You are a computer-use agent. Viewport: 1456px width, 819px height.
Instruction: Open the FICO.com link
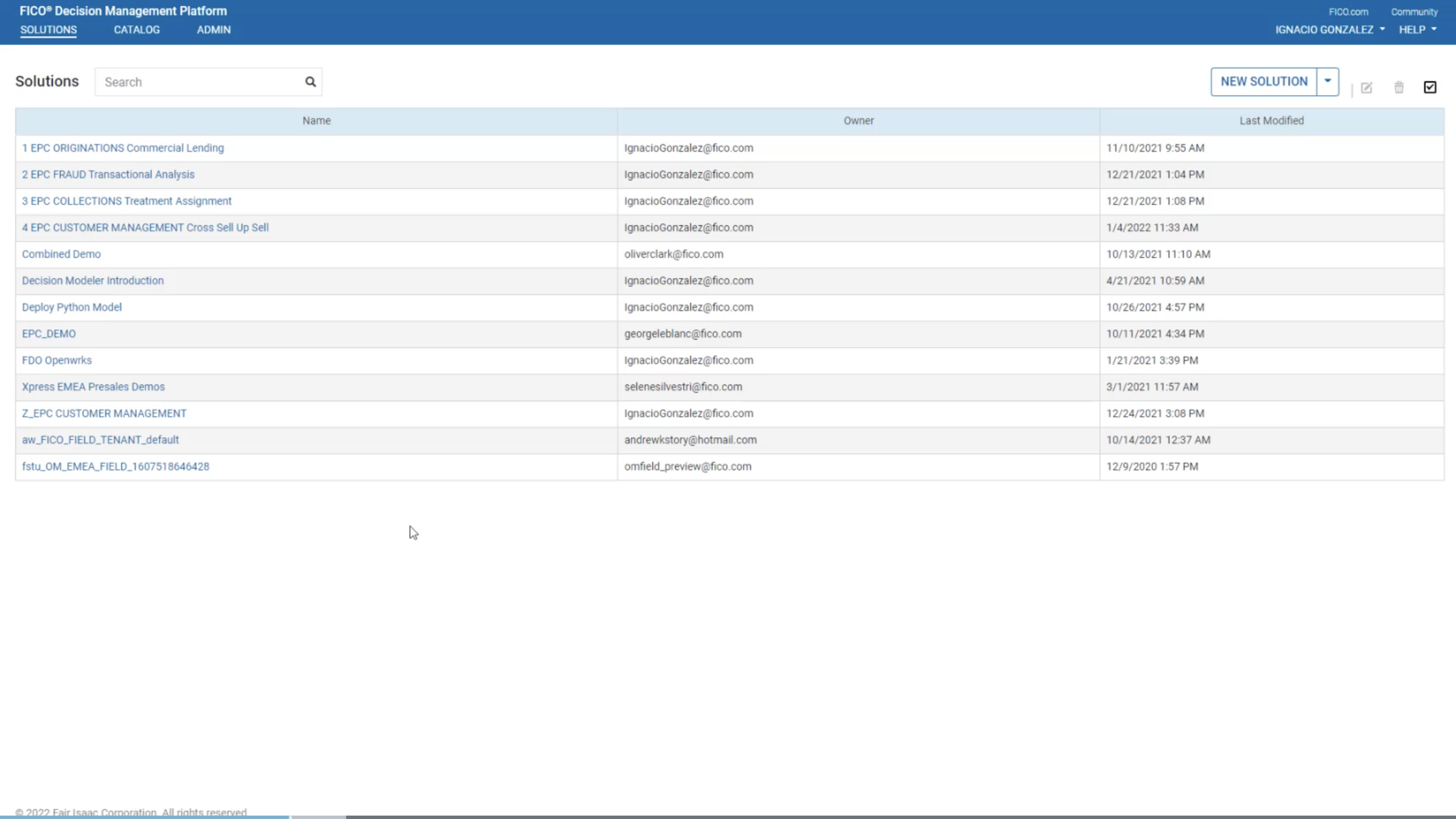pyautogui.click(x=1349, y=12)
